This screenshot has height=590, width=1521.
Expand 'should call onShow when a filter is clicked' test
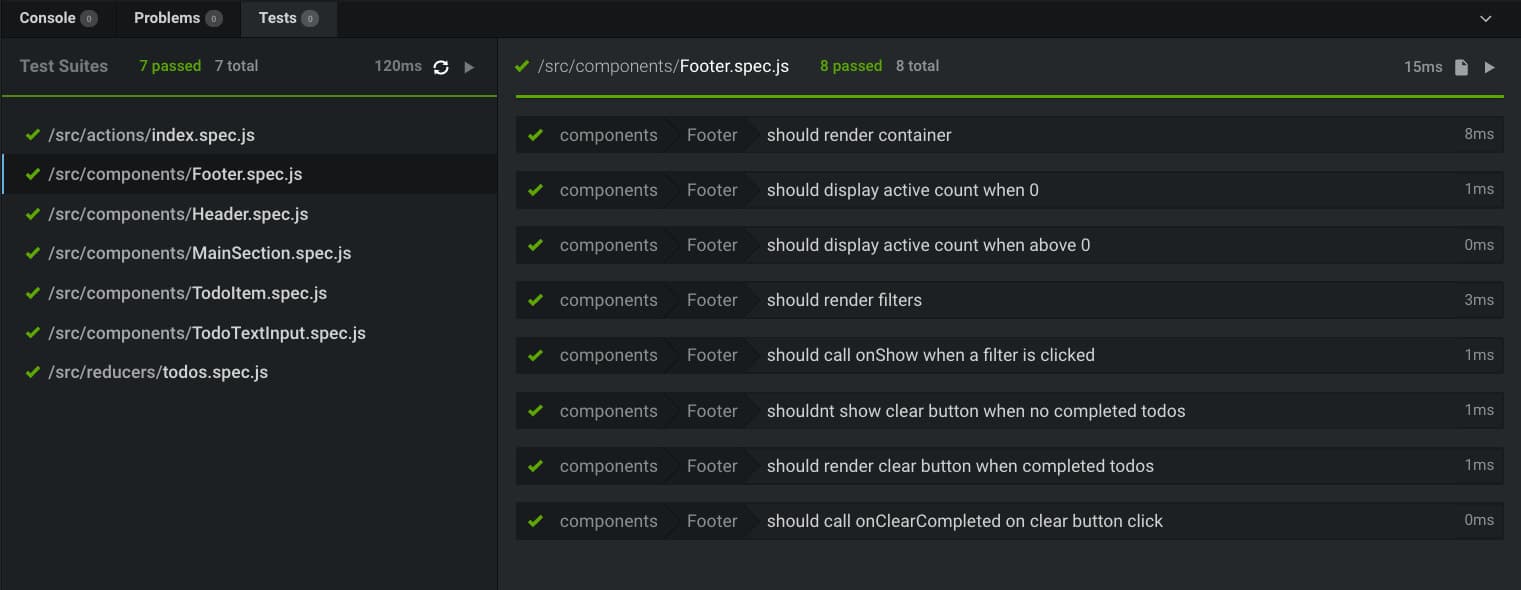(x=930, y=355)
